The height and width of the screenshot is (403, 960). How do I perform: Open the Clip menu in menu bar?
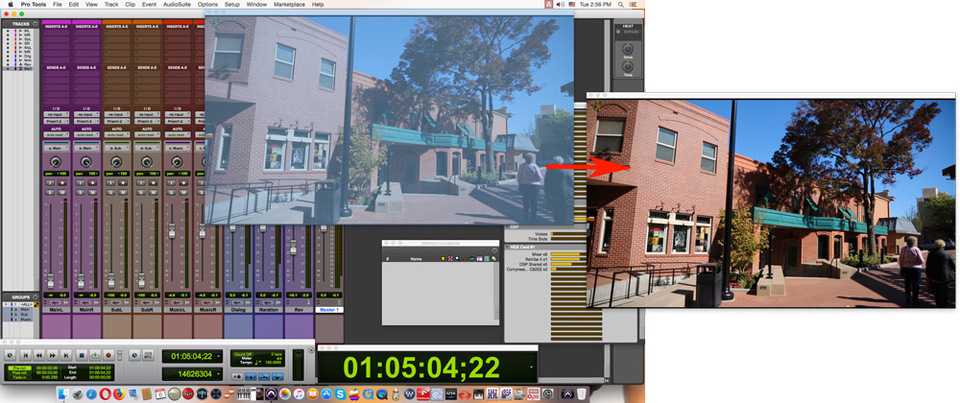coord(130,4)
